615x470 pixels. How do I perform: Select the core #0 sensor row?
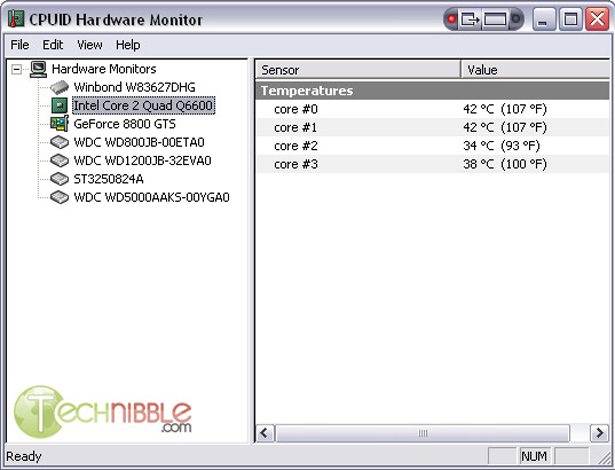[433, 109]
